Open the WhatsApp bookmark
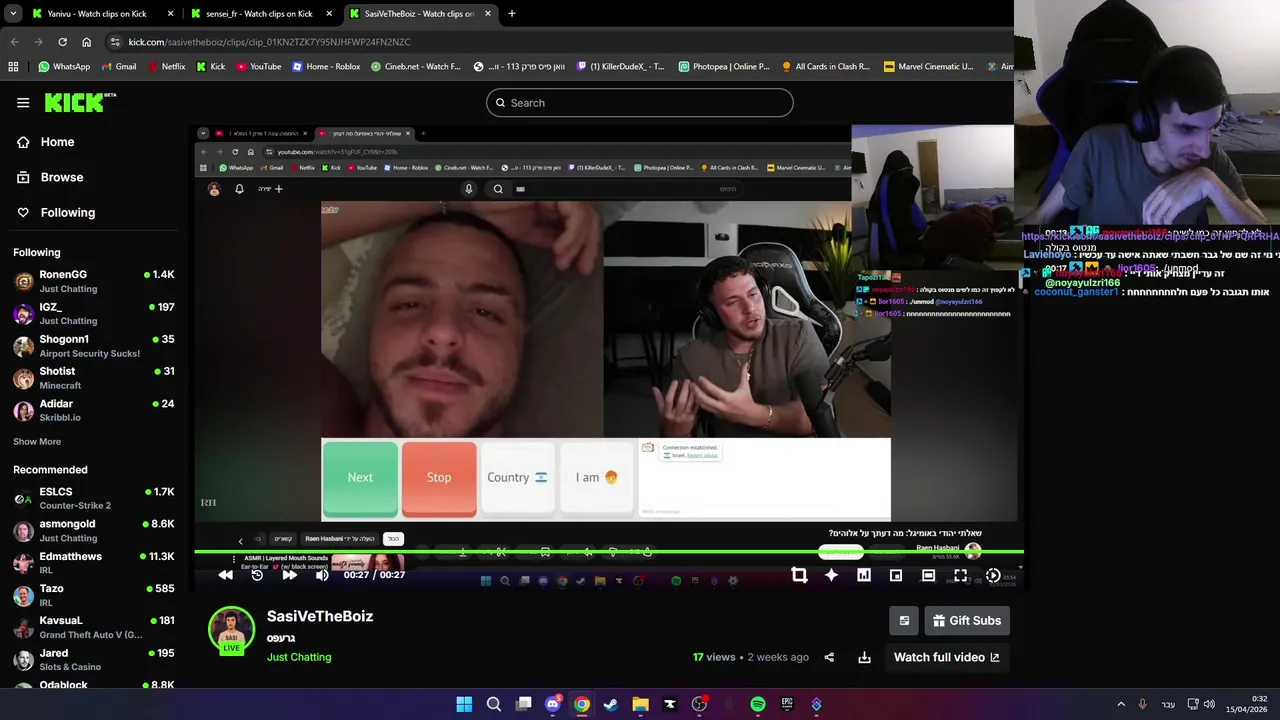 [64, 67]
